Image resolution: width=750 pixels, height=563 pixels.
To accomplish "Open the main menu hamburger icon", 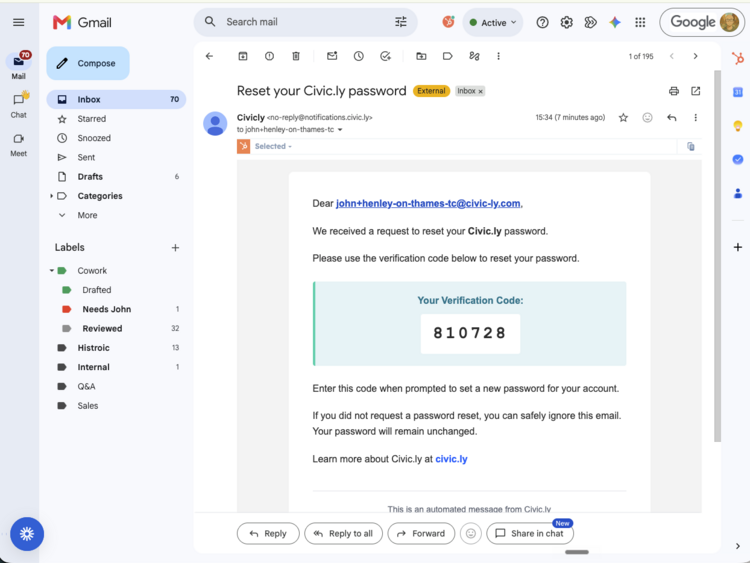I will tap(19, 22).
